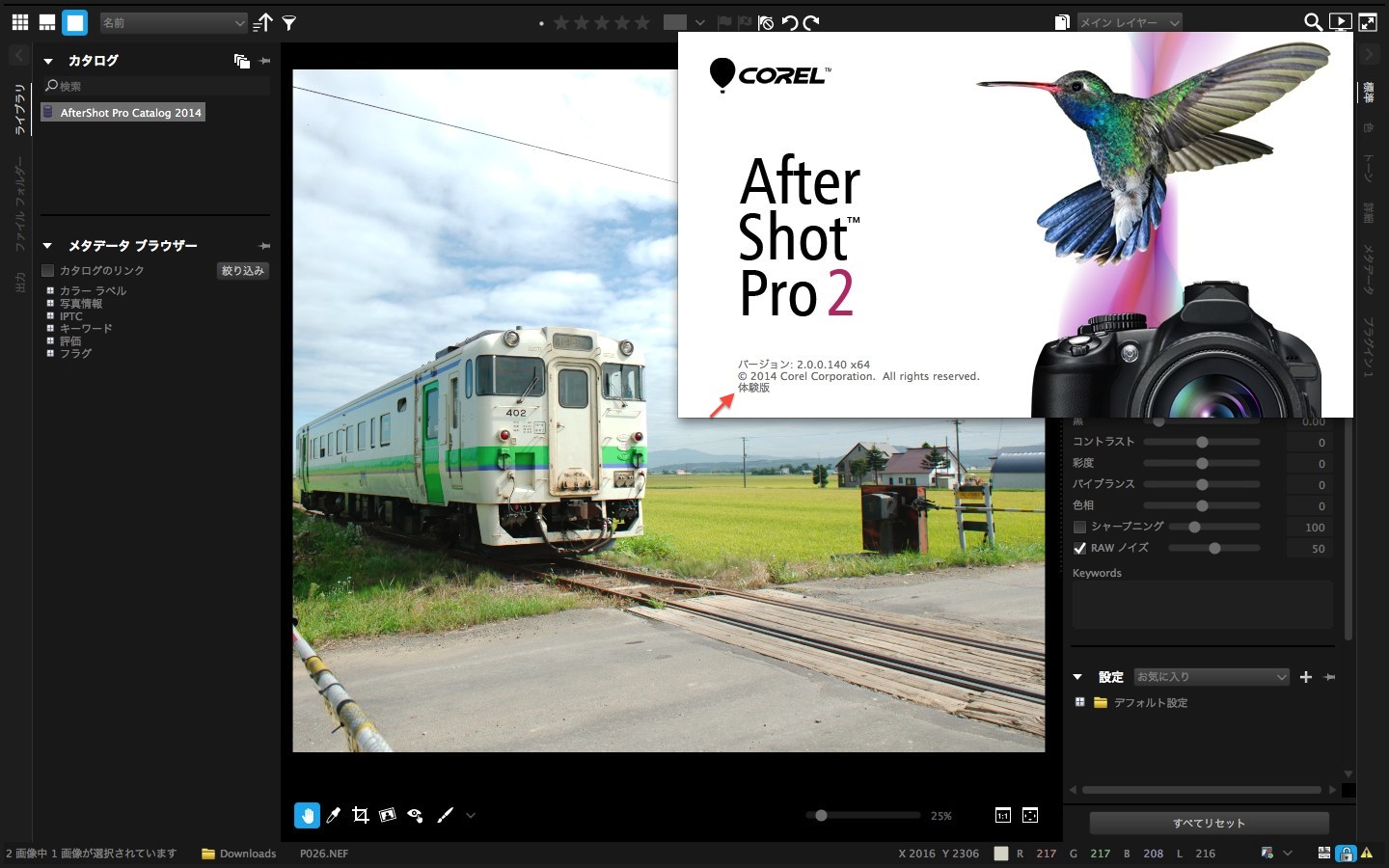Click the 絞り込み filter button
Image resolution: width=1389 pixels, height=868 pixels.
click(243, 271)
